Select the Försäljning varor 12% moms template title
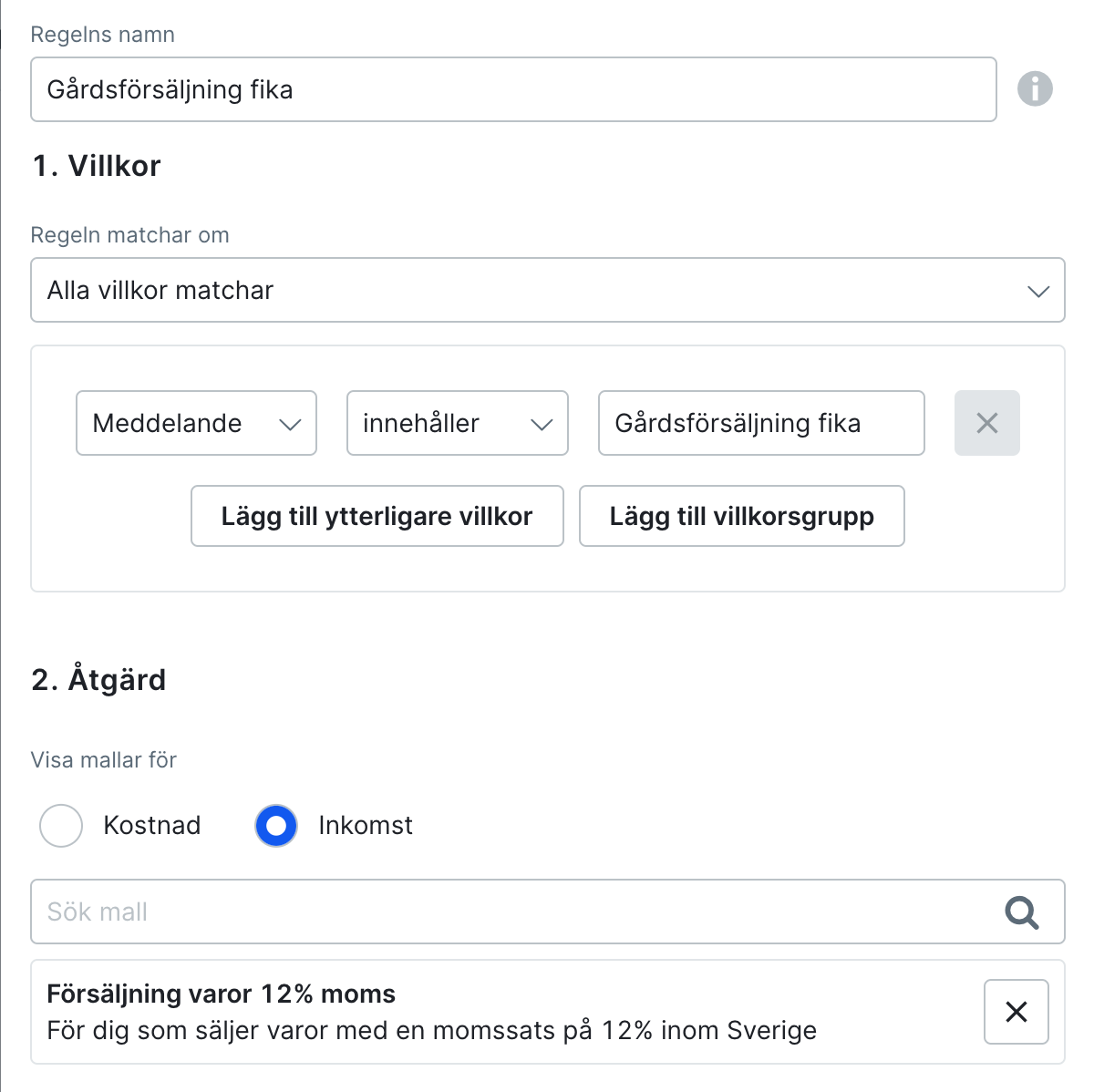The height and width of the screenshot is (1092, 1094). tap(222, 994)
